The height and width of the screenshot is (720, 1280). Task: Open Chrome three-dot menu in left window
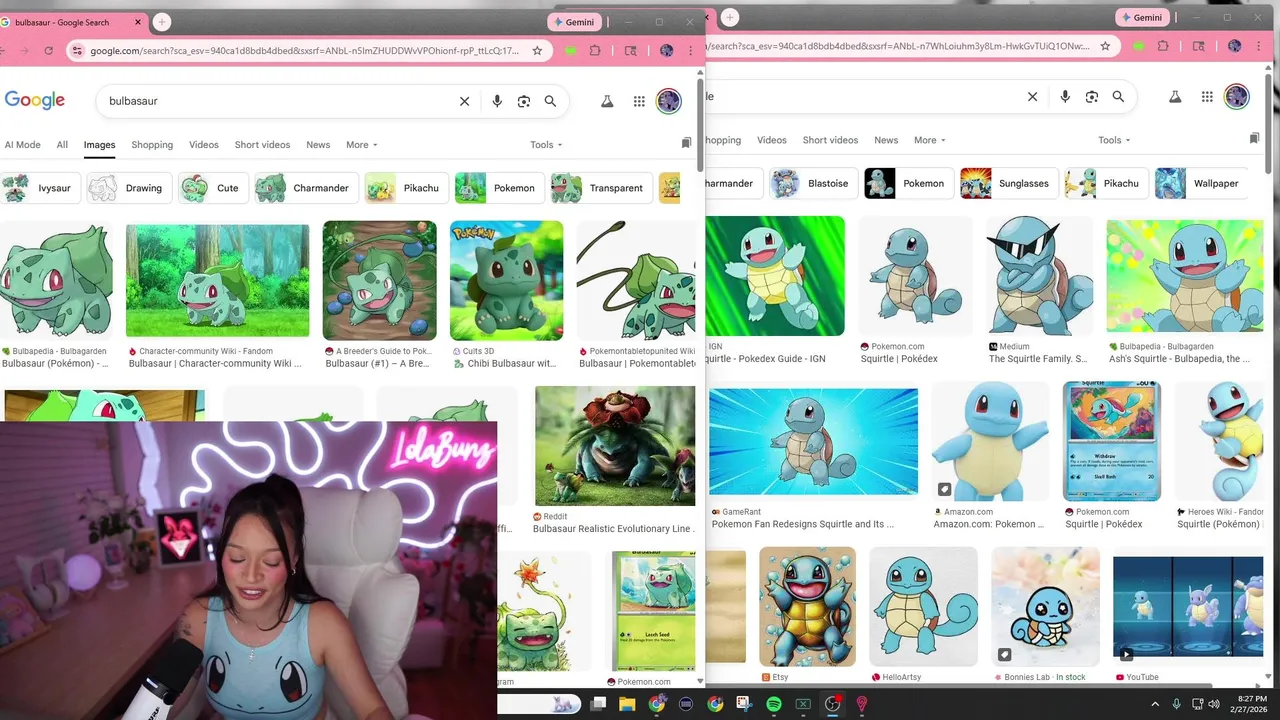(x=690, y=50)
